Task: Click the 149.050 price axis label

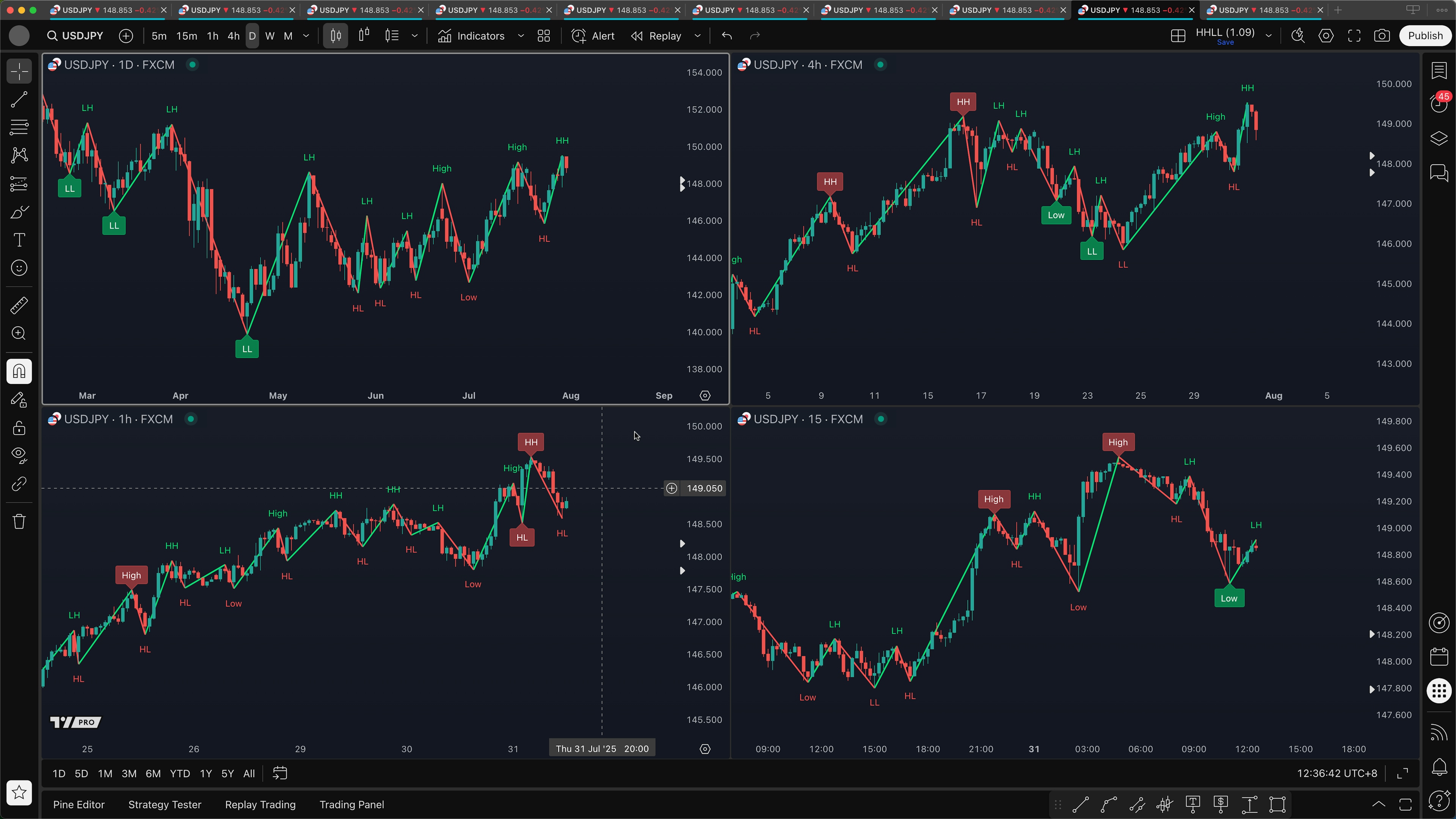Action: tap(704, 488)
